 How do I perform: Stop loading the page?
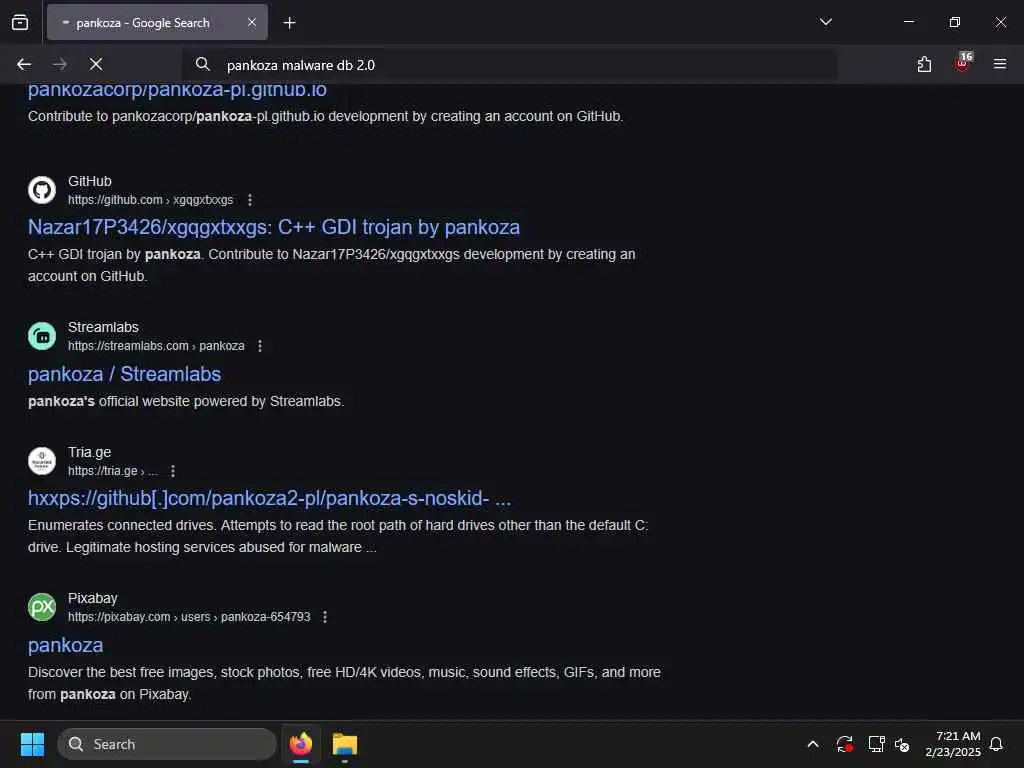tap(96, 64)
